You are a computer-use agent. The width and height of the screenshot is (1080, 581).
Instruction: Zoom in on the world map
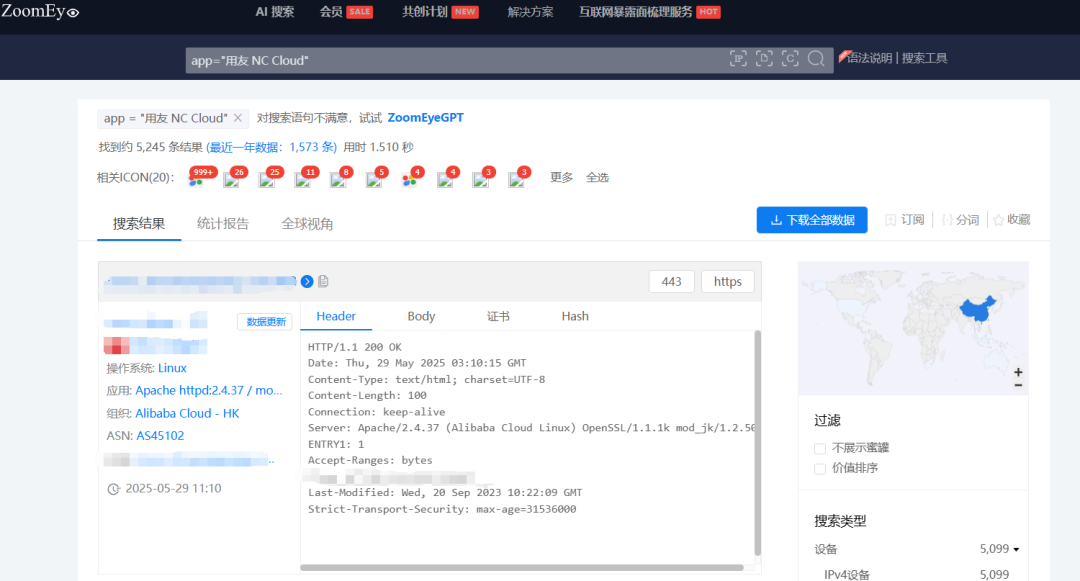click(x=1018, y=372)
